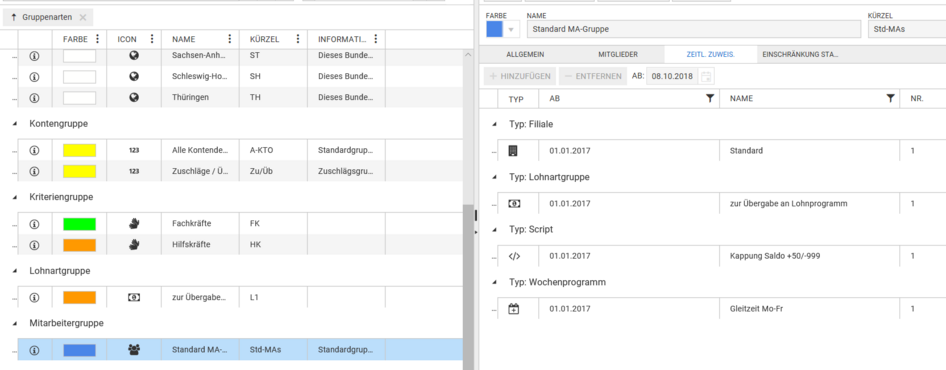
Task: Switch to the ZEITL. ZUWEIS. tab
Action: pos(710,54)
